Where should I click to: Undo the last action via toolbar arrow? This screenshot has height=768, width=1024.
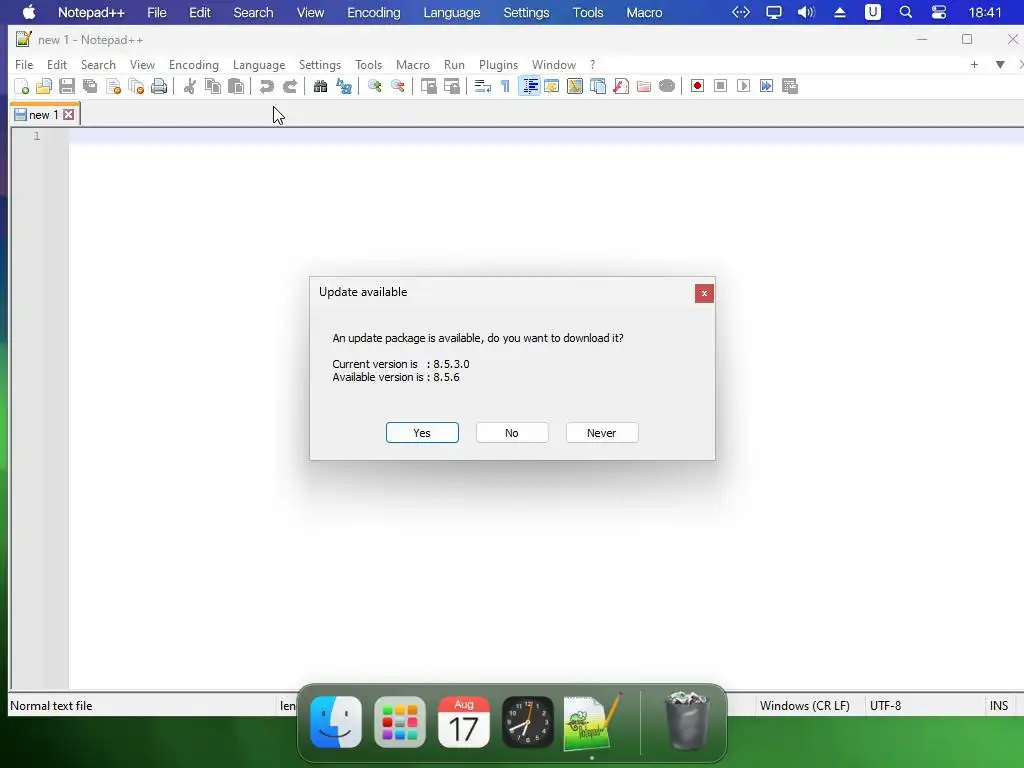click(266, 86)
